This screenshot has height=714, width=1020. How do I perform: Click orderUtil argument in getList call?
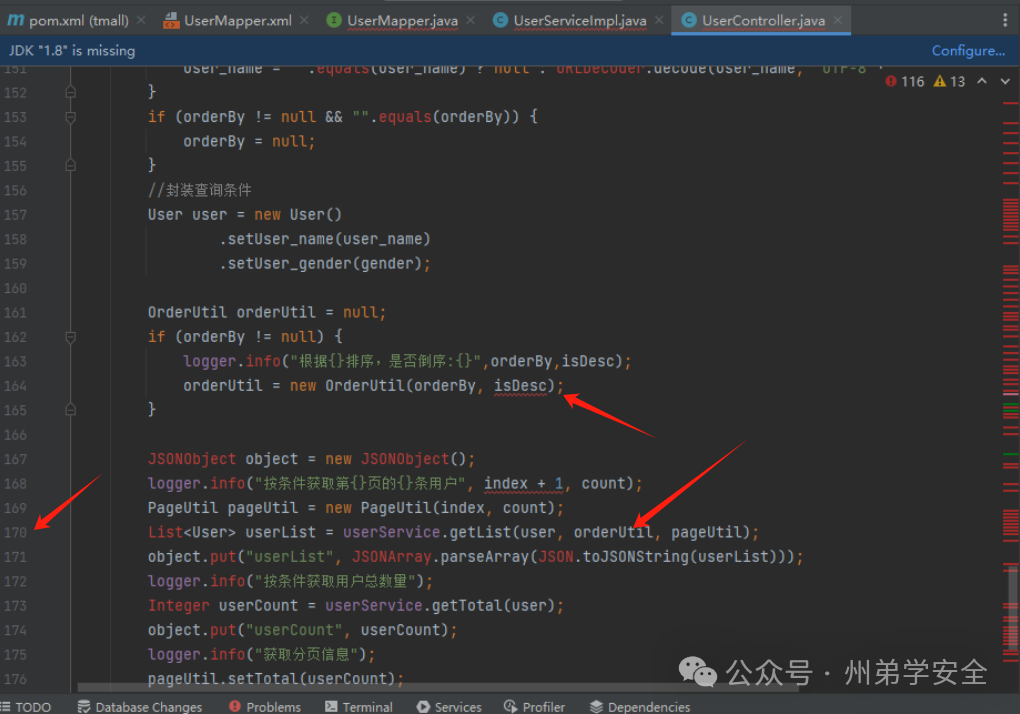(x=613, y=533)
